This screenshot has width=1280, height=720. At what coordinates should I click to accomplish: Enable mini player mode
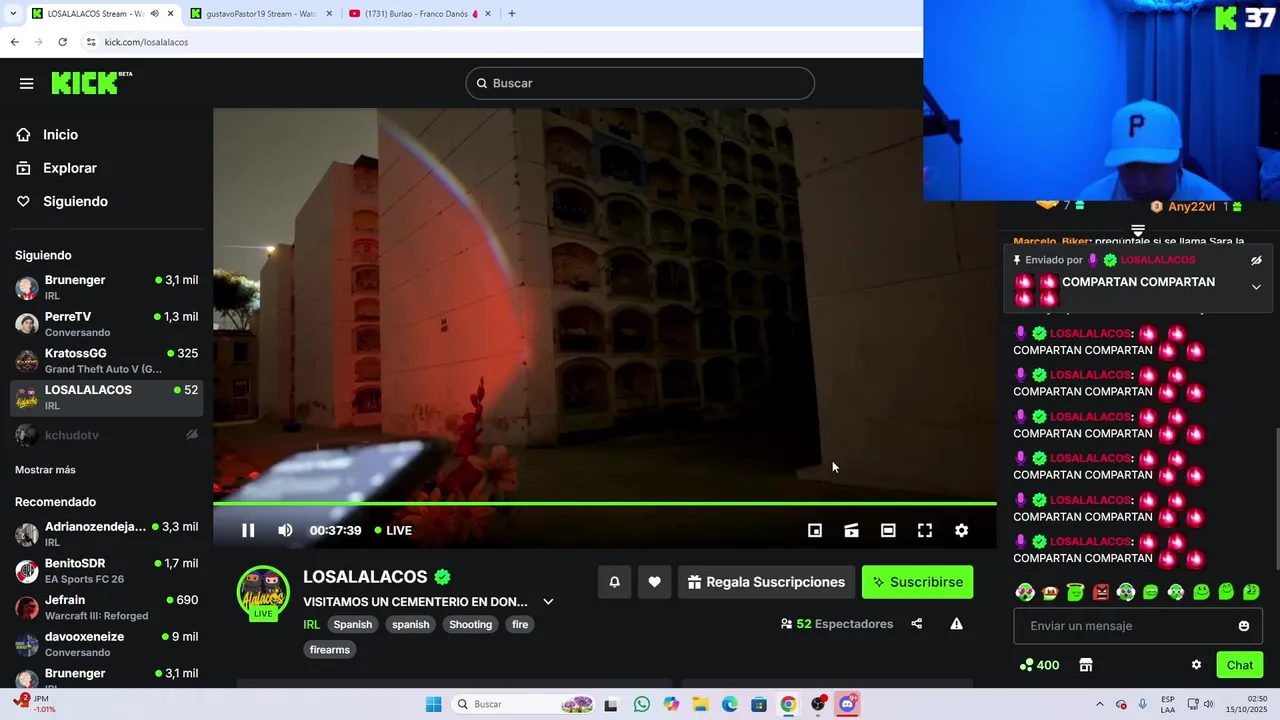[815, 531]
